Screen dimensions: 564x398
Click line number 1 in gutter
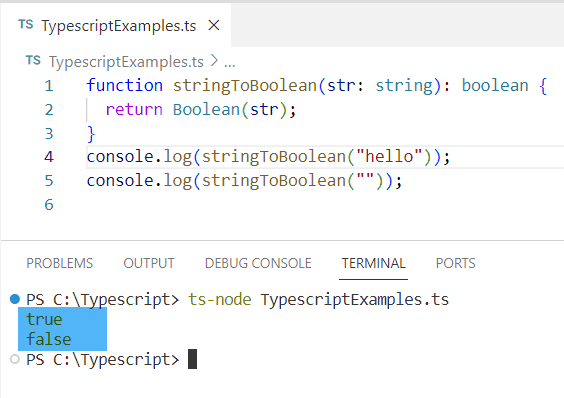click(x=49, y=86)
